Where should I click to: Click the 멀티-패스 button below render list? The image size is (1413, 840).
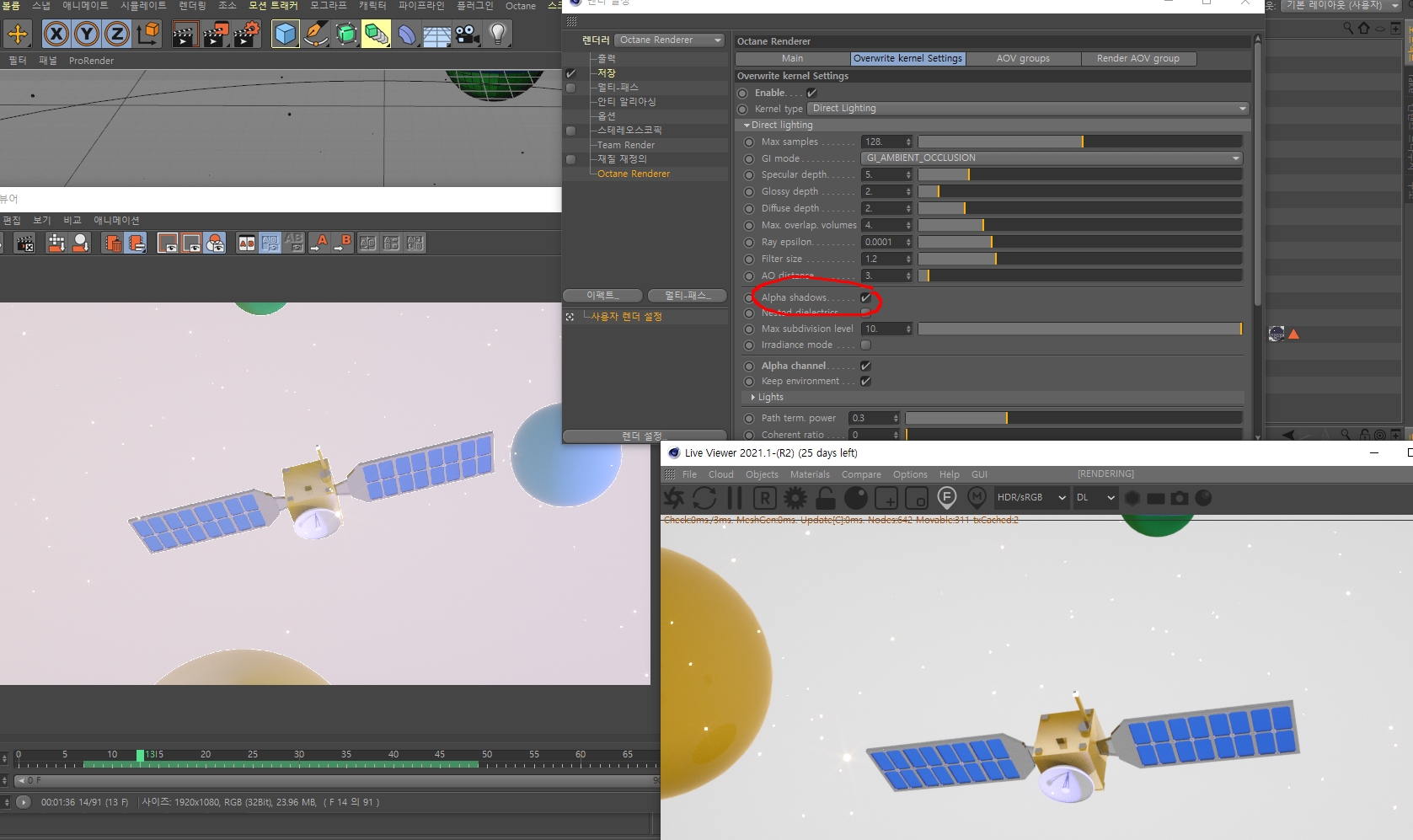[687, 295]
